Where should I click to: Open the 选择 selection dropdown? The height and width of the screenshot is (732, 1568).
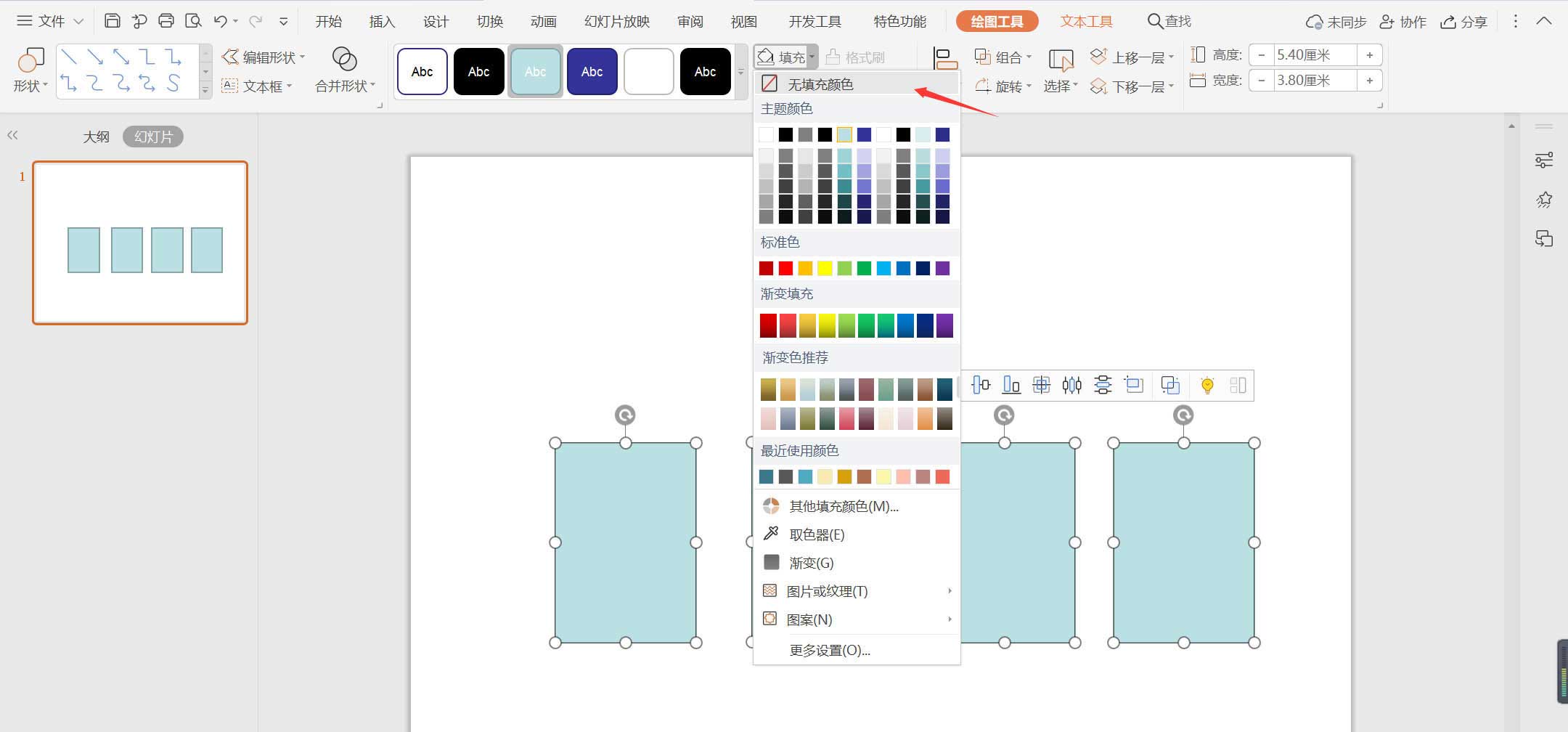tap(1061, 86)
